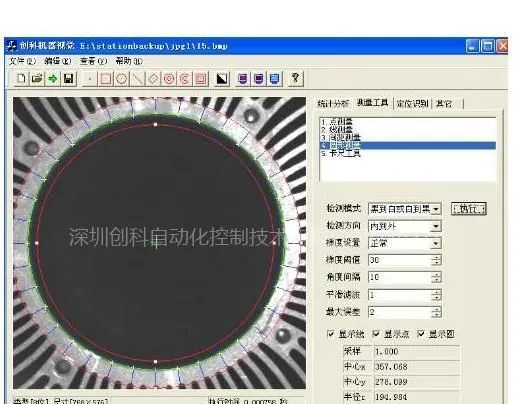Click the green arrow next-image icon
Screen dimensions: 515x404
click(53, 79)
